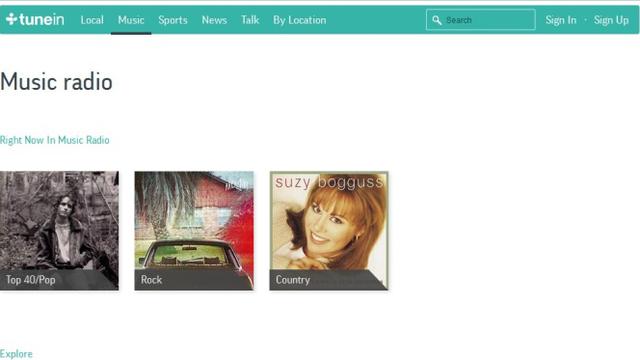
Task: Select the Music tab
Action: (131, 20)
